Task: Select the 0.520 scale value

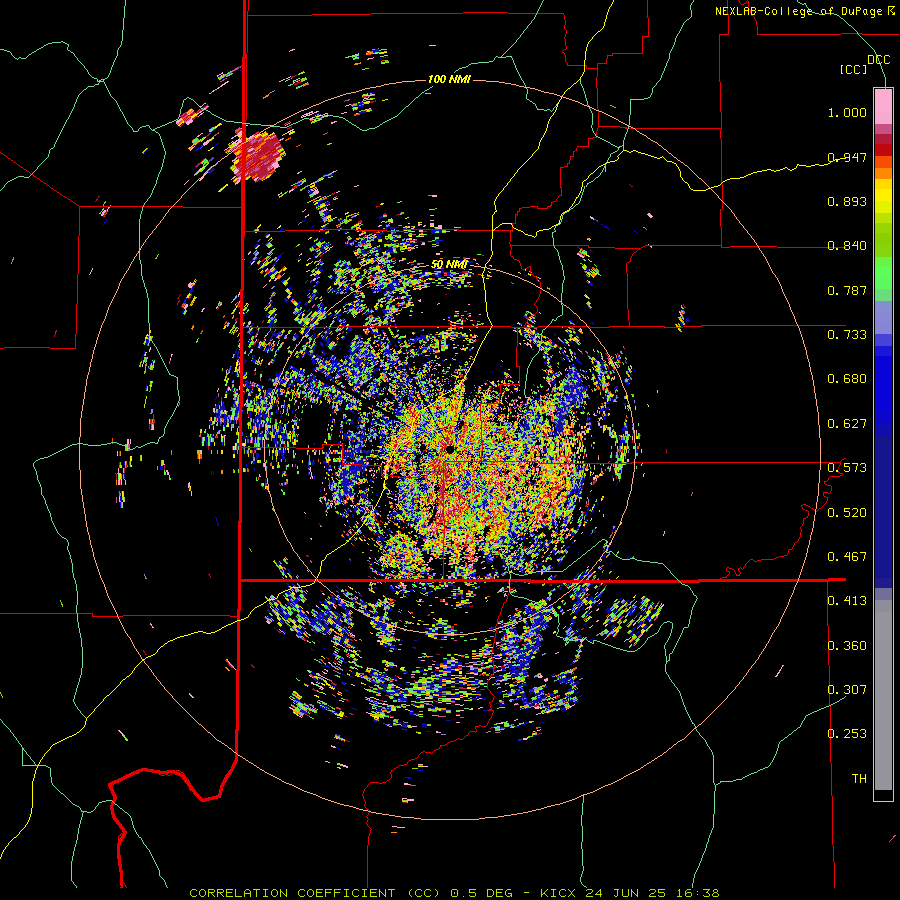Action: click(x=847, y=513)
